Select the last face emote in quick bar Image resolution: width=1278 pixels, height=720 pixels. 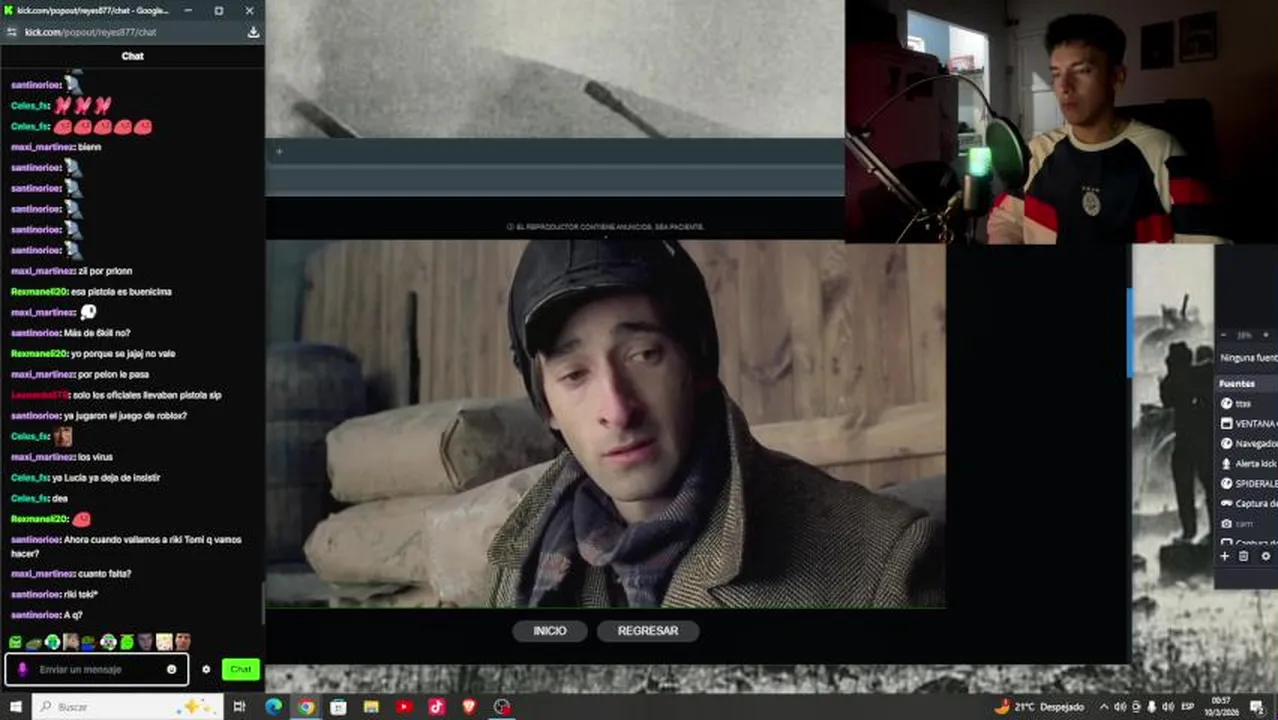(182, 642)
